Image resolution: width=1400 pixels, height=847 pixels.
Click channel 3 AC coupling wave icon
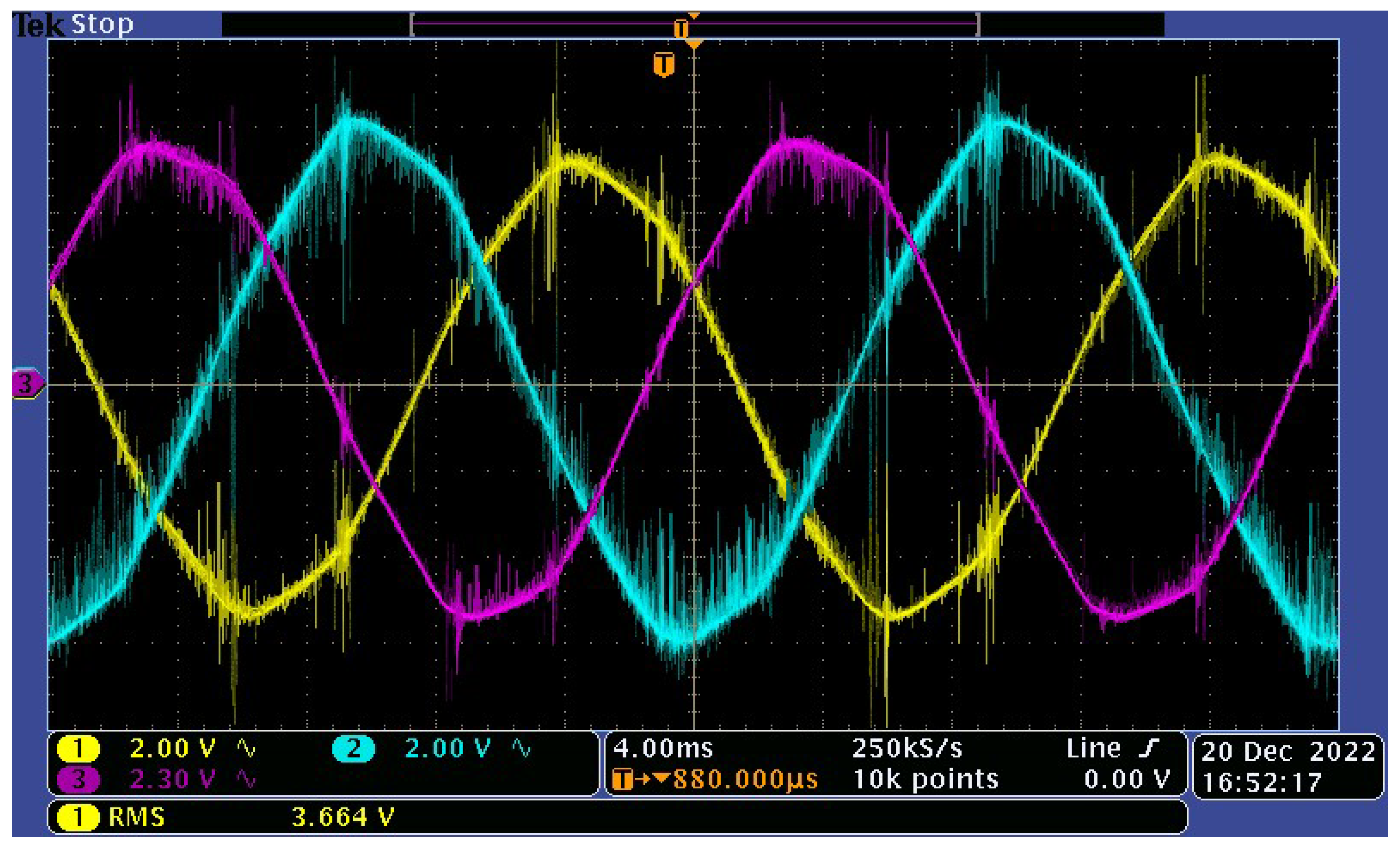[x=246, y=779]
